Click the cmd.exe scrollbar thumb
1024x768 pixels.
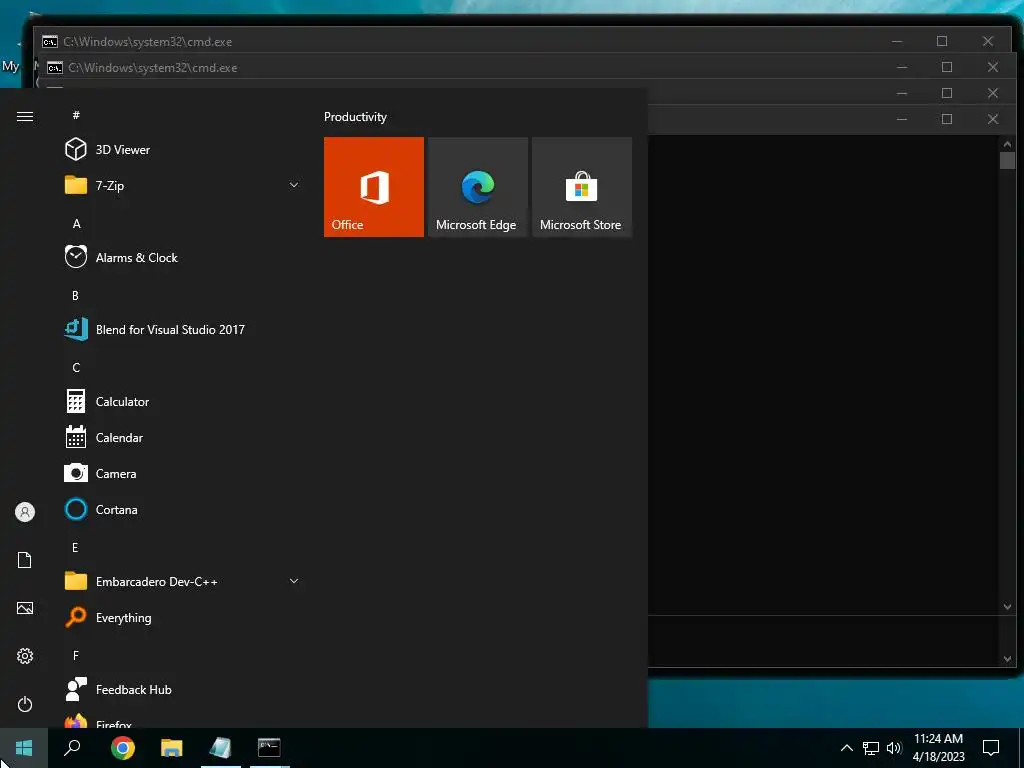click(x=1007, y=161)
